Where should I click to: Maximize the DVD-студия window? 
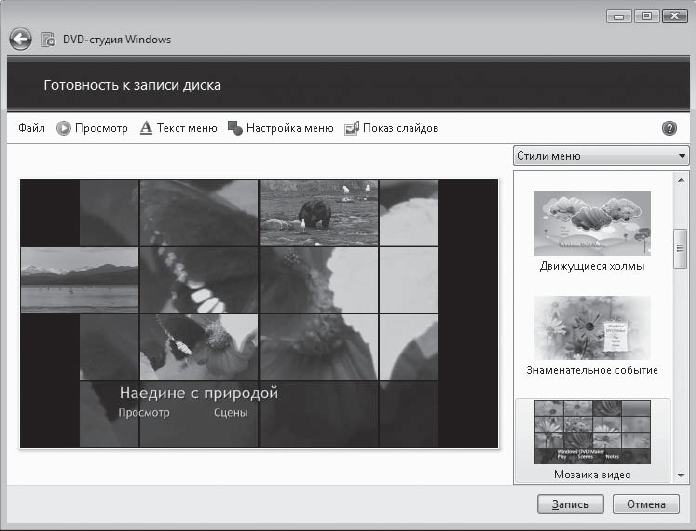coord(647,16)
